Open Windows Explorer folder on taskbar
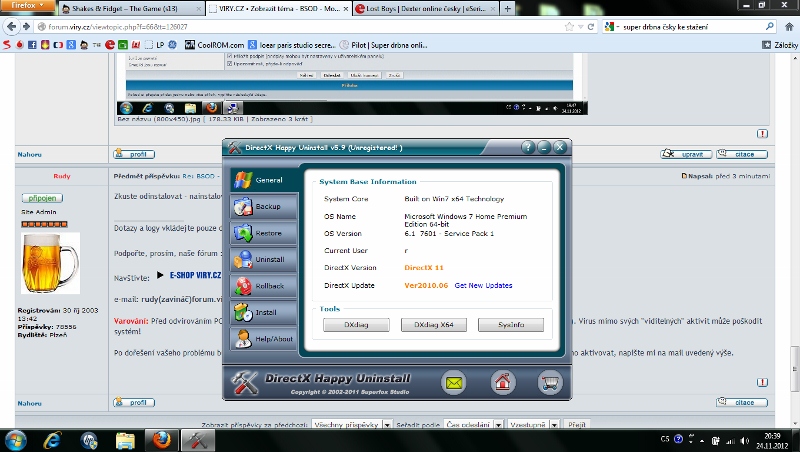Image resolution: width=800 pixels, height=452 pixels. (125, 440)
